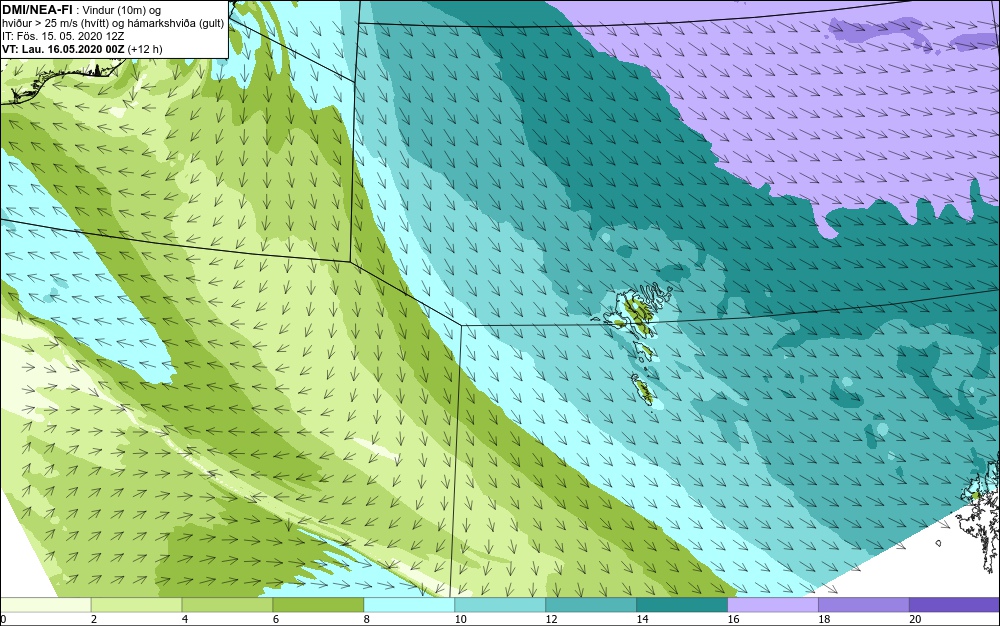The image size is (1000, 626).
Task: Click the legend scale label '20'
Action: point(915,619)
